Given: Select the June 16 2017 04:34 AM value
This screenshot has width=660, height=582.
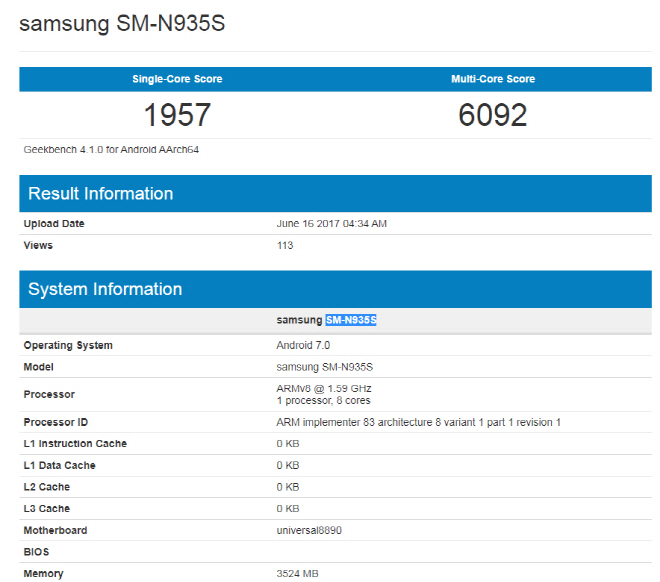Looking at the screenshot, I should 332,224.
